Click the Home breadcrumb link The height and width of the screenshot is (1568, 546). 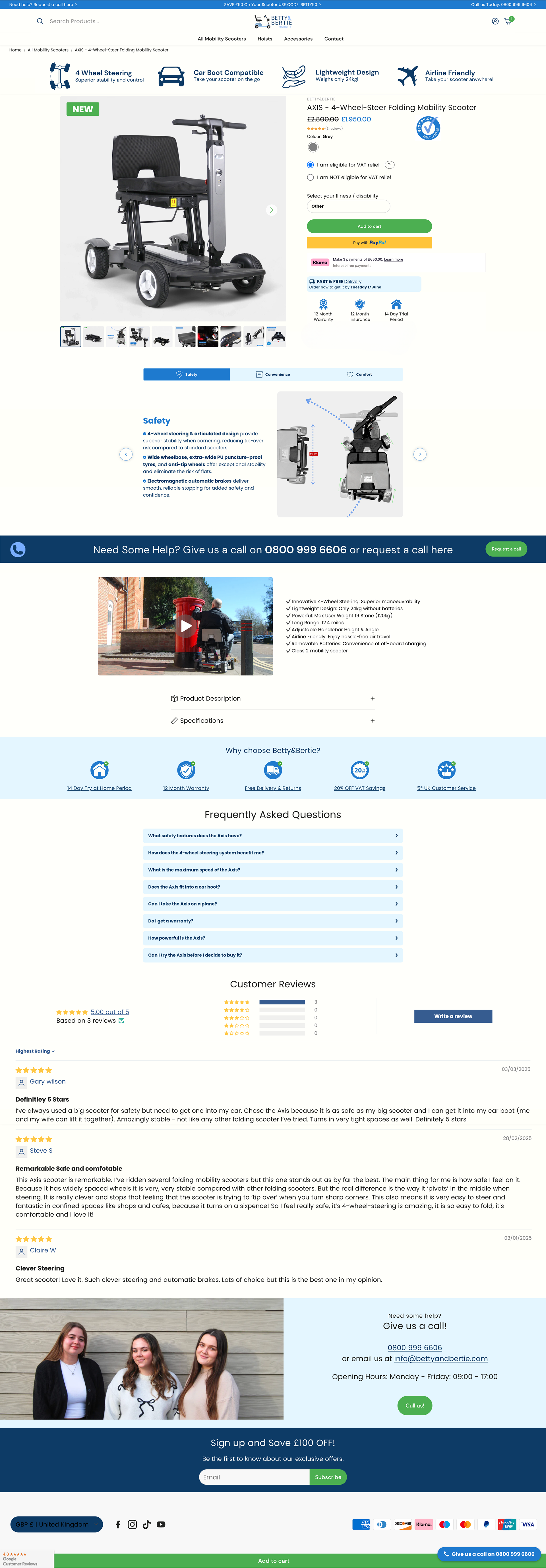point(15,50)
